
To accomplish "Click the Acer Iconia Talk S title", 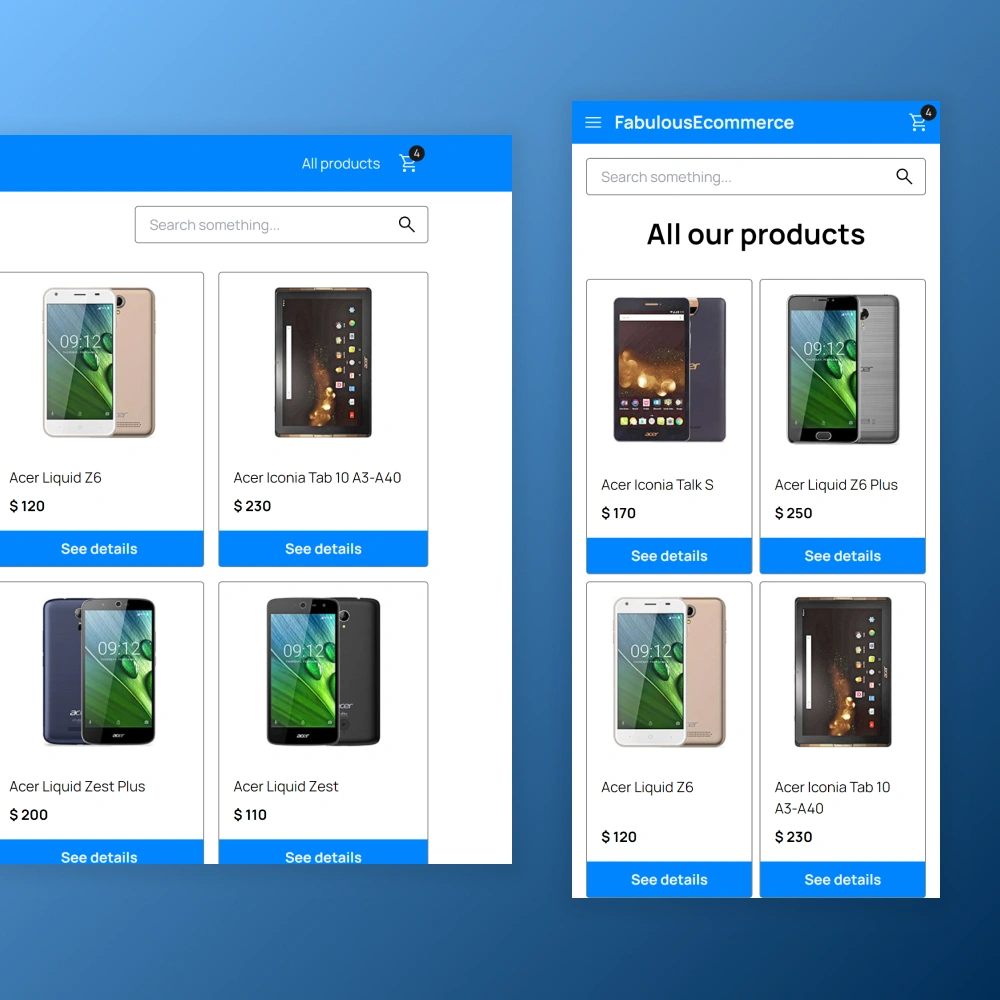I will (x=657, y=485).
